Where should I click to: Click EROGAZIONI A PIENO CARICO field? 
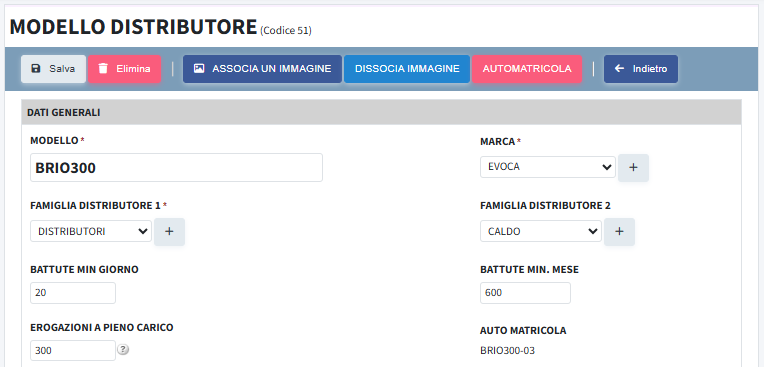73,350
